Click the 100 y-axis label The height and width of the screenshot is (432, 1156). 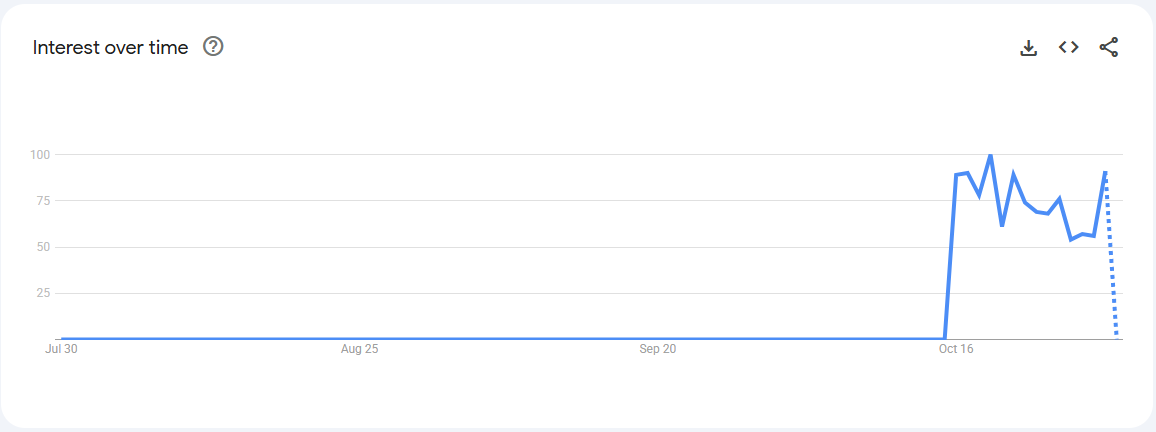coord(40,155)
